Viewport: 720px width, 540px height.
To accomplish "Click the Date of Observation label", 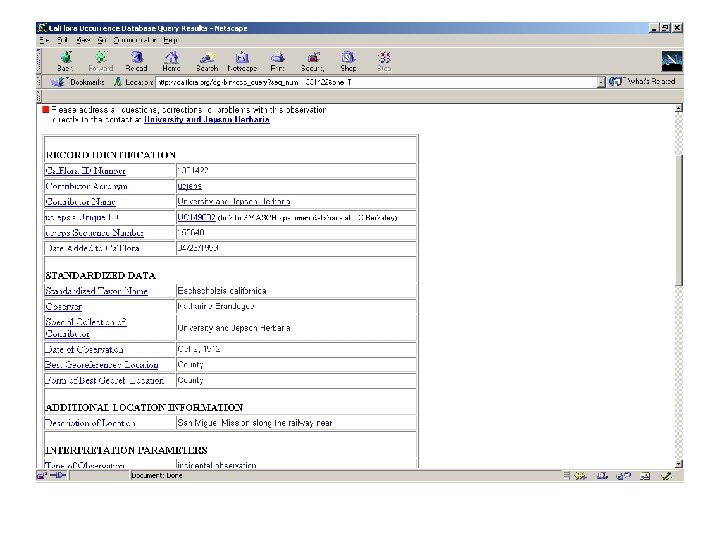I will tap(84, 349).
